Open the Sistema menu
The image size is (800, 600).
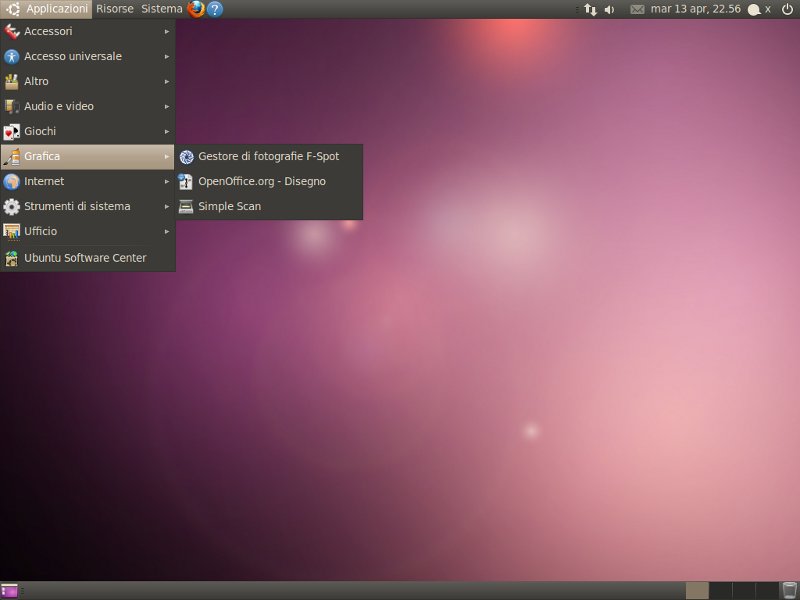(x=161, y=9)
